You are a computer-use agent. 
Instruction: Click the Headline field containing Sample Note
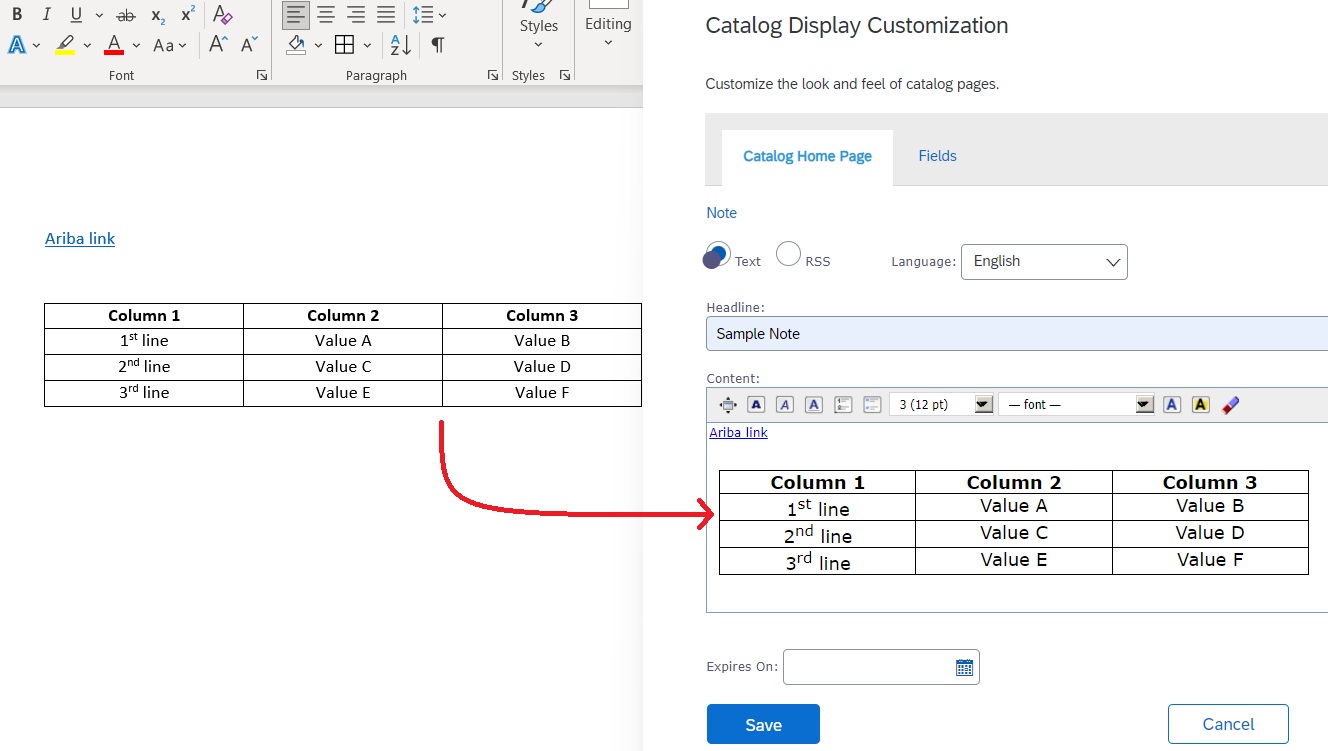tap(1016, 334)
